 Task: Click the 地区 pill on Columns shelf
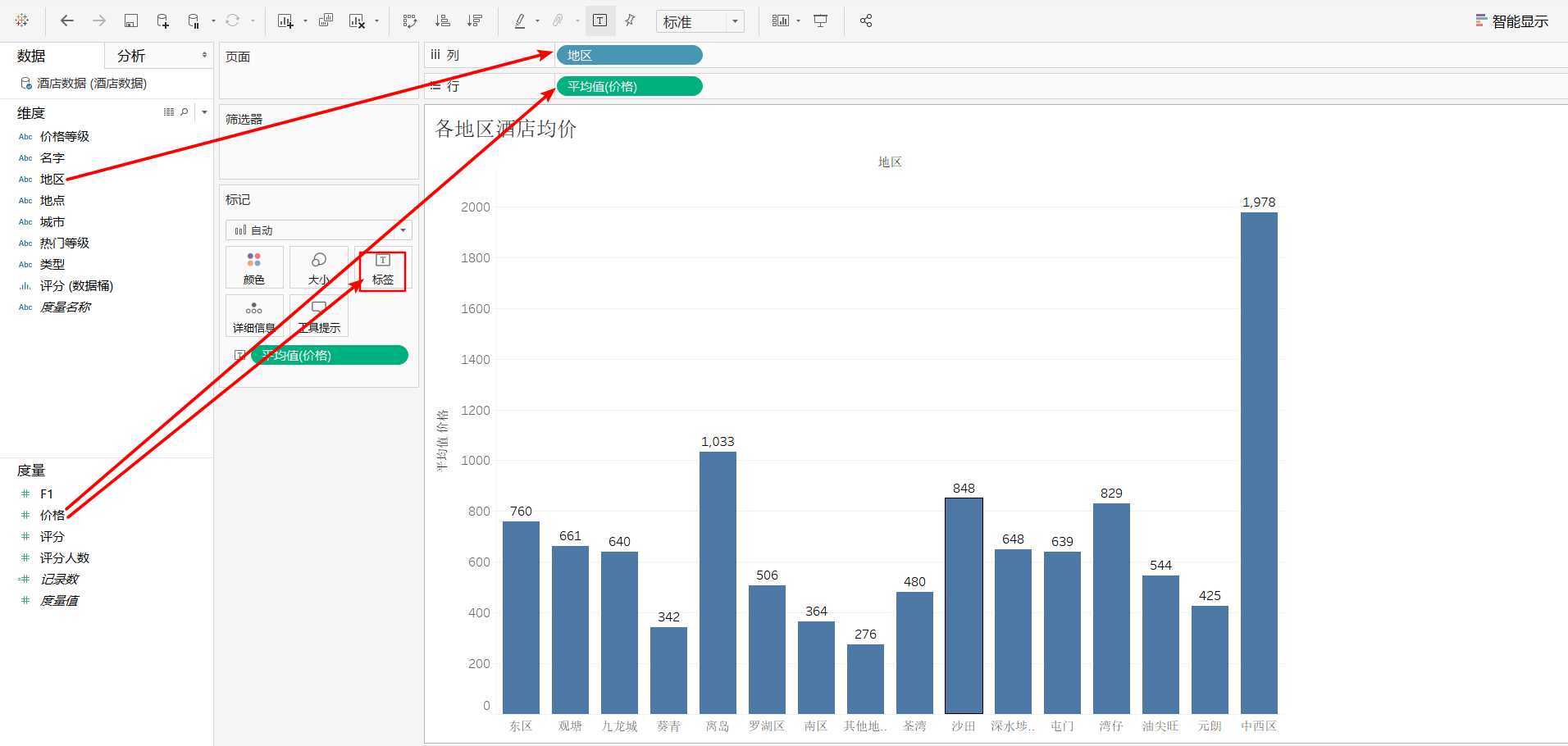click(x=629, y=55)
